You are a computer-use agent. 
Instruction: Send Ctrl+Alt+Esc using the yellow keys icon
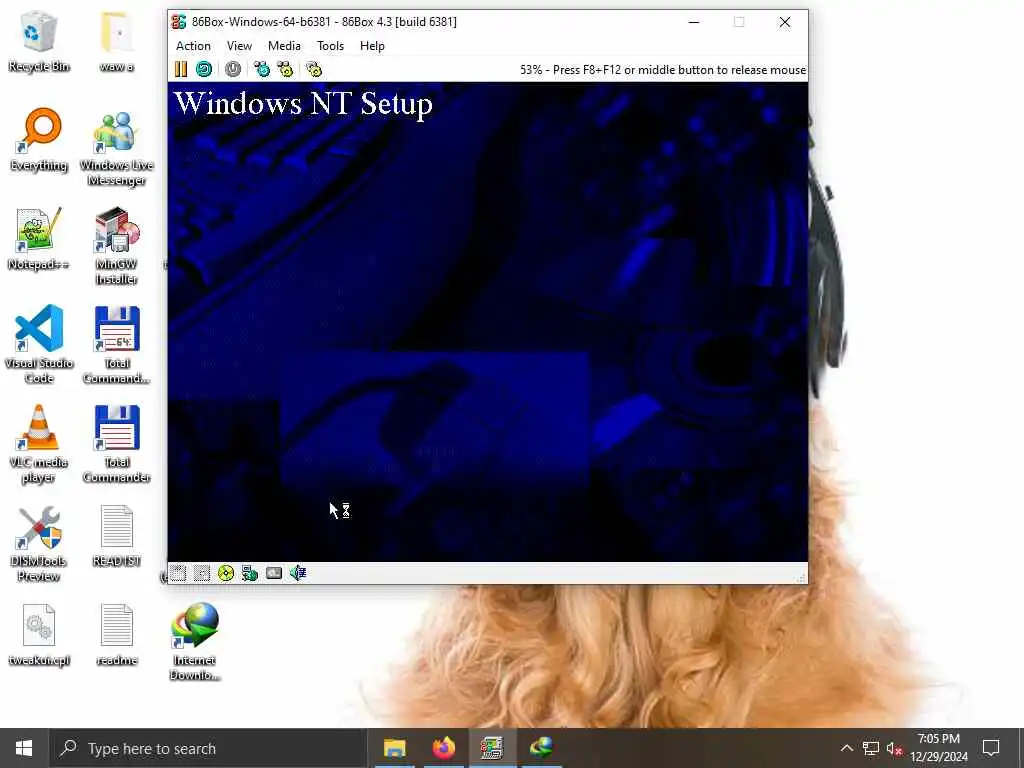coord(285,69)
